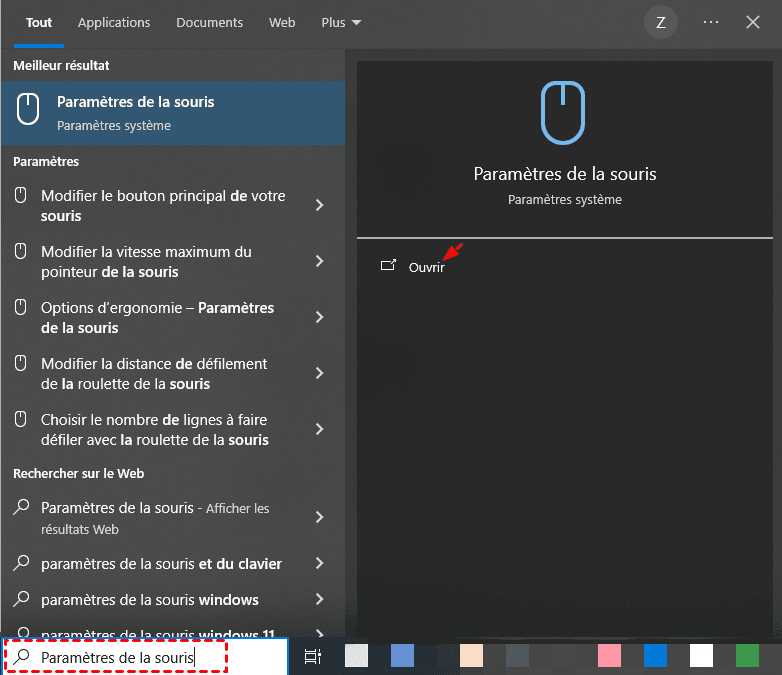
Task: Switch to the Web tab
Action: (x=282, y=23)
